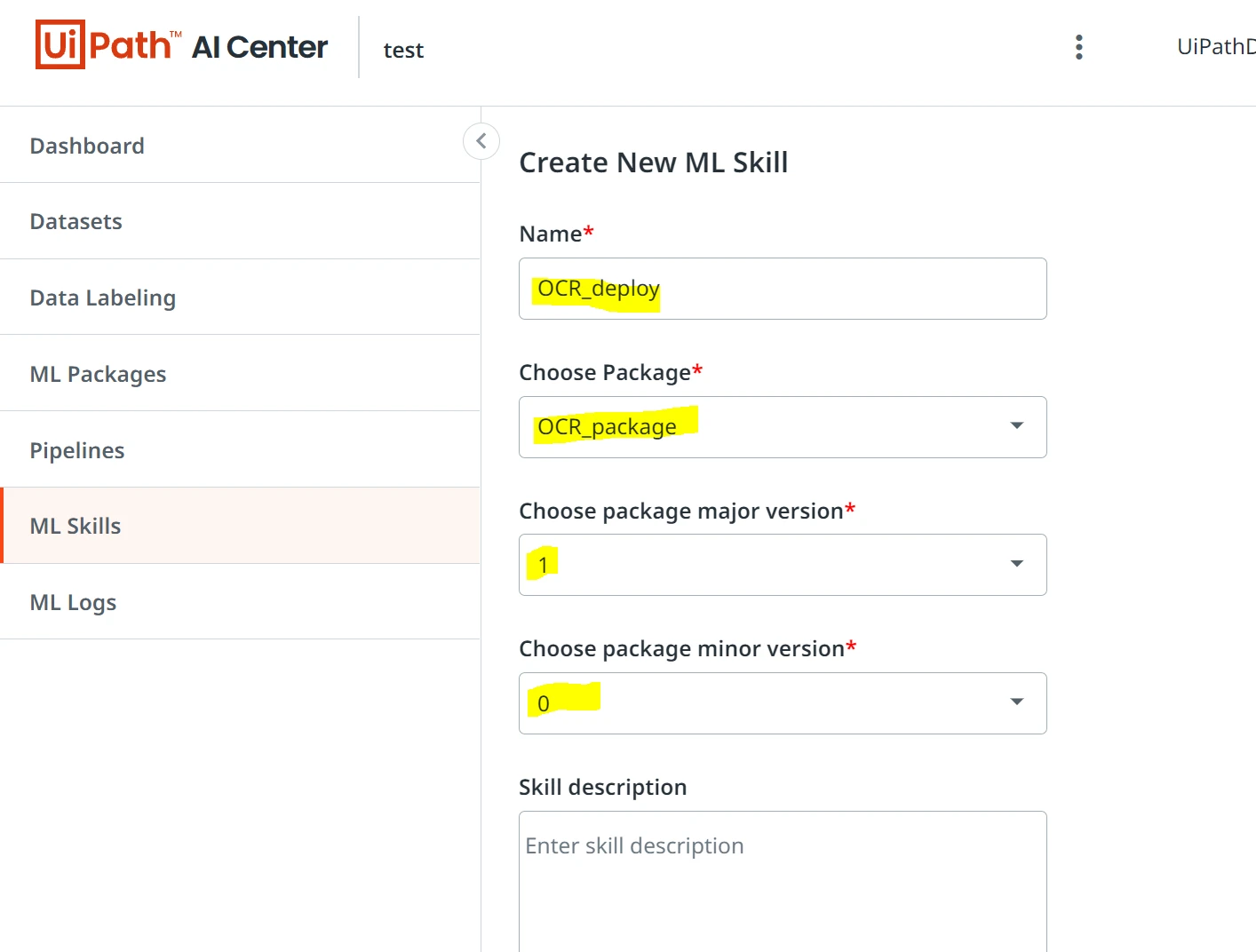This screenshot has height=952, width=1256.
Task: Open the Dashboard page
Action: pos(240,146)
